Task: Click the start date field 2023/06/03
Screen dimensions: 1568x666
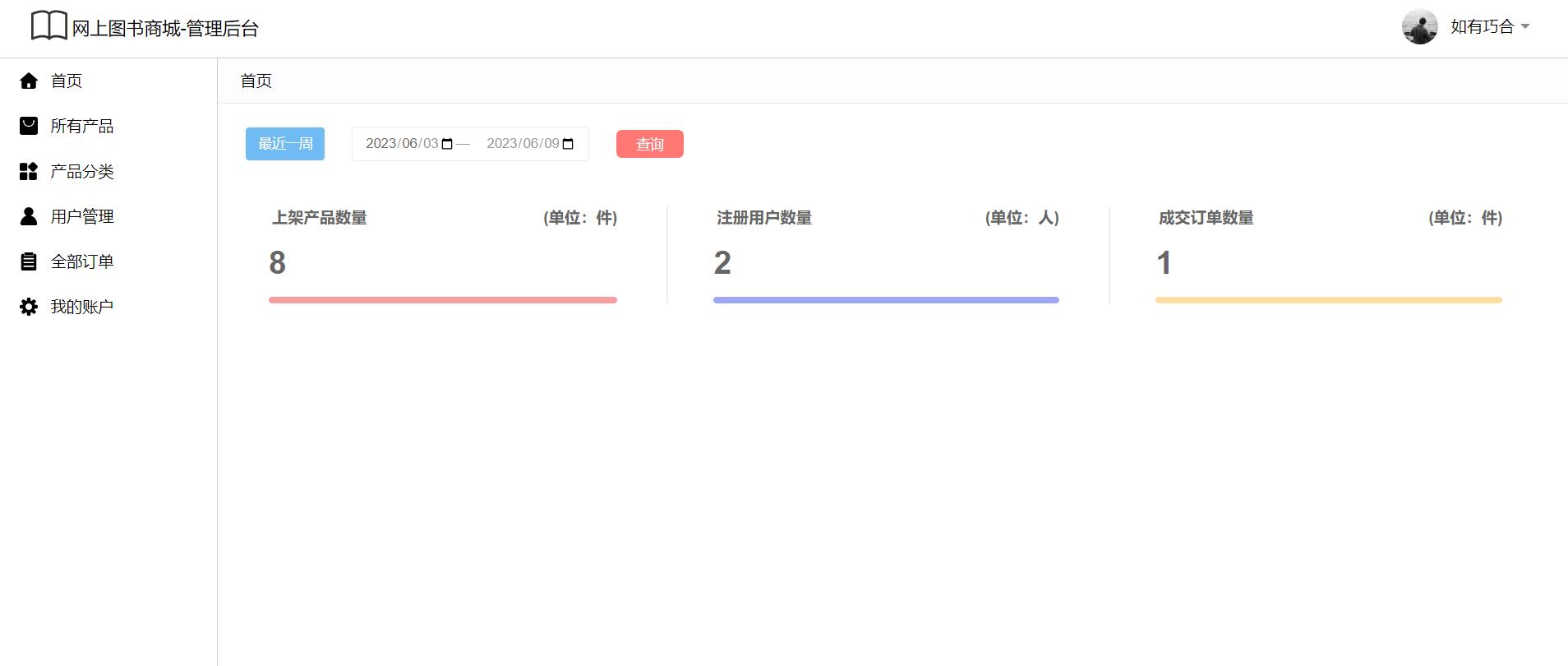Action: pyautogui.click(x=409, y=144)
